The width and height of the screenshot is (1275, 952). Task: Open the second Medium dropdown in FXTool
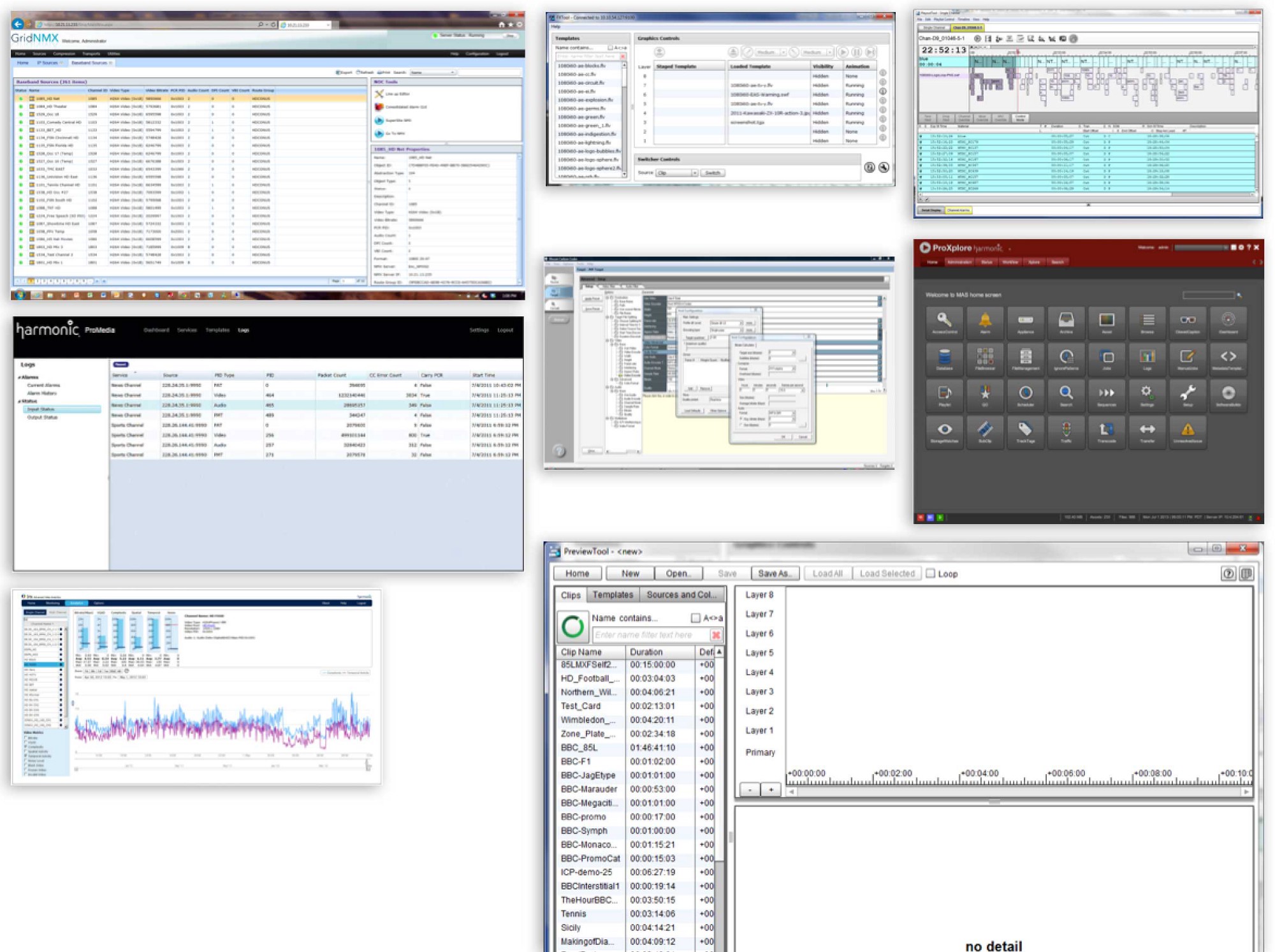(817, 52)
